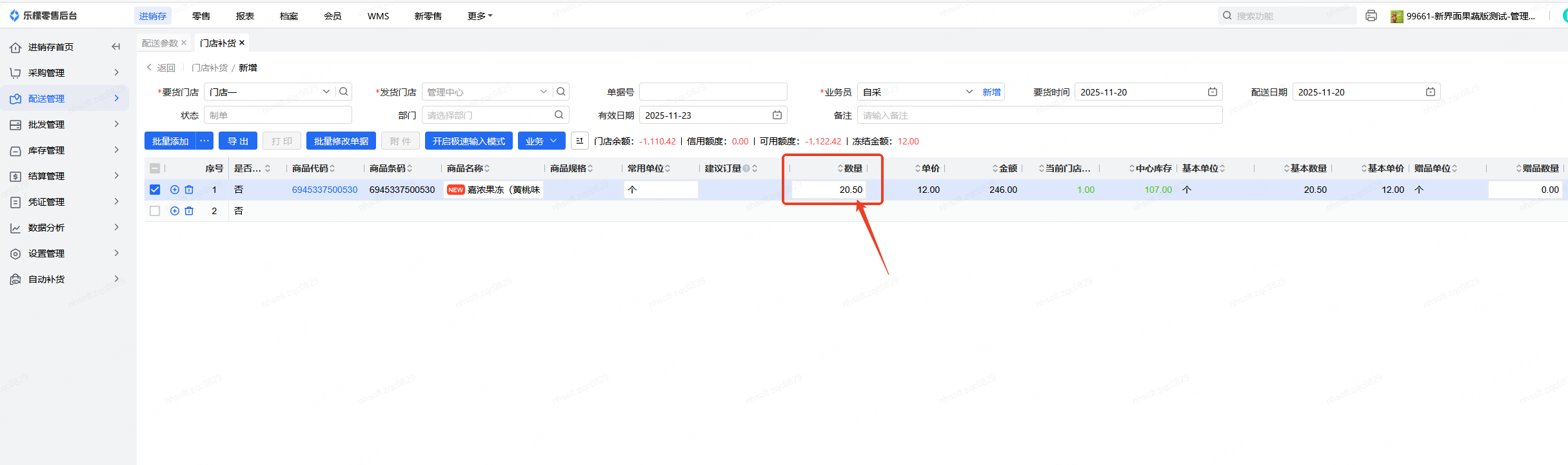Click the search magnifier beside 要货门店
The height and width of the screenshot is (465, 1568).
[x=344, y=92]
